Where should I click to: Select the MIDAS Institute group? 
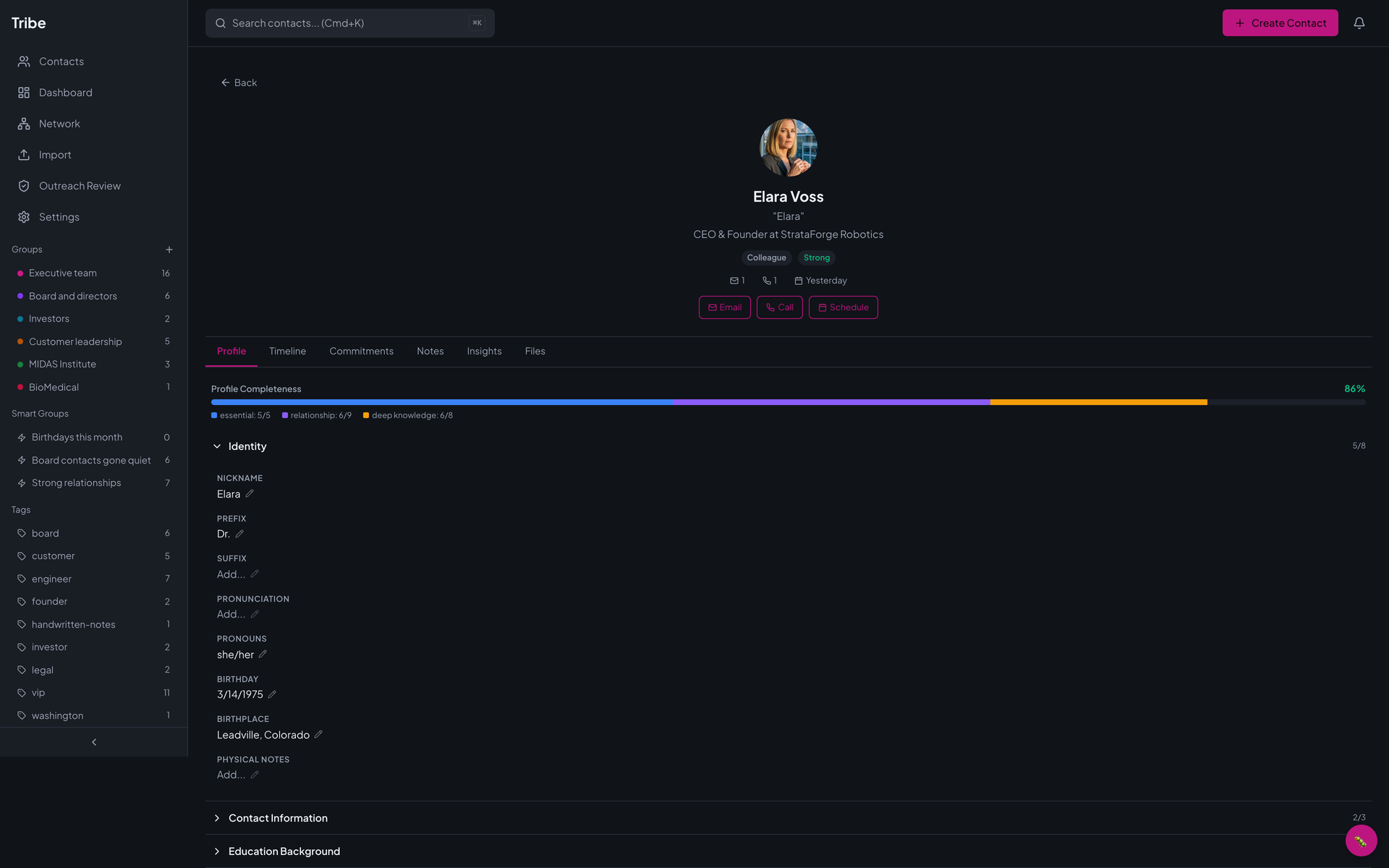94,365
